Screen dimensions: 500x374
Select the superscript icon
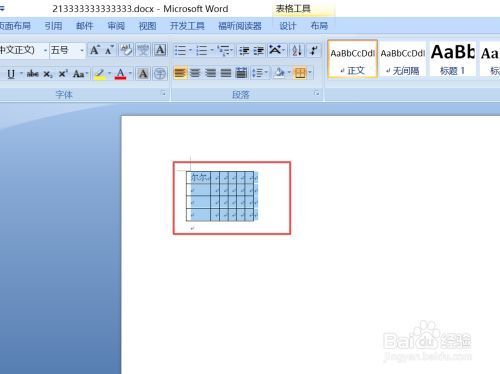click(x=63, y=74)
